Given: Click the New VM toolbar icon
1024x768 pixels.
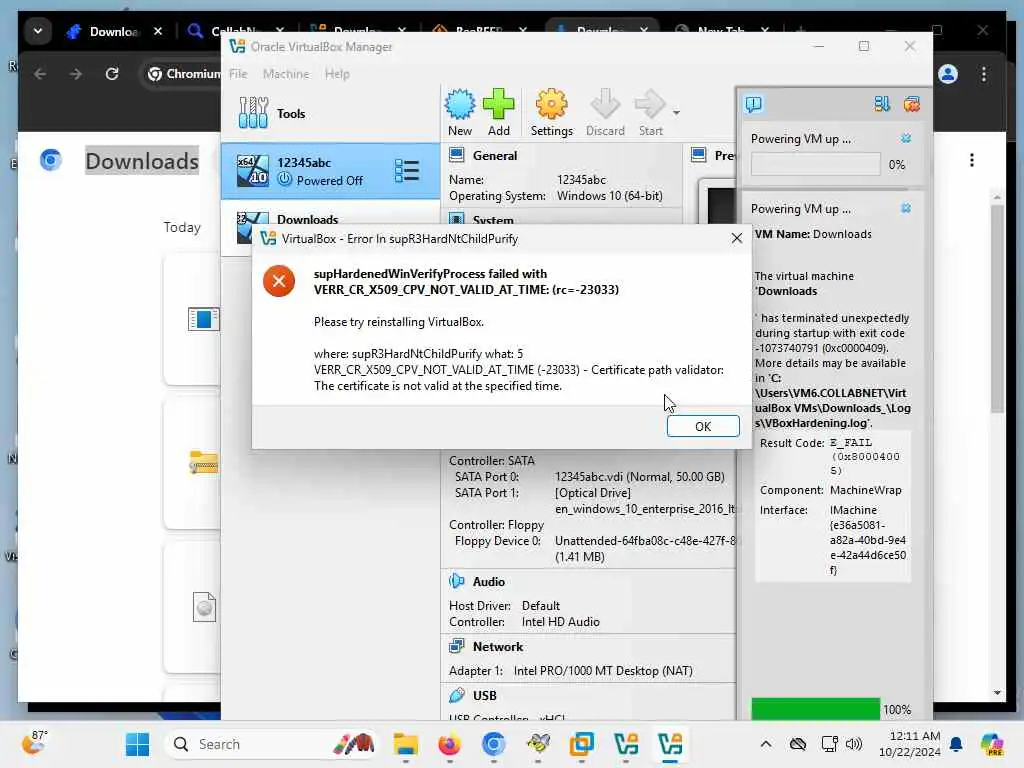Looking at the screenshot, I should tap(460, 112).
